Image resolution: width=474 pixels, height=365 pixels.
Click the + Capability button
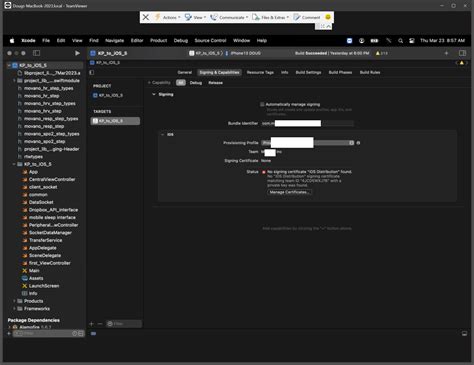pyautogui.click(x=159, y=83)
